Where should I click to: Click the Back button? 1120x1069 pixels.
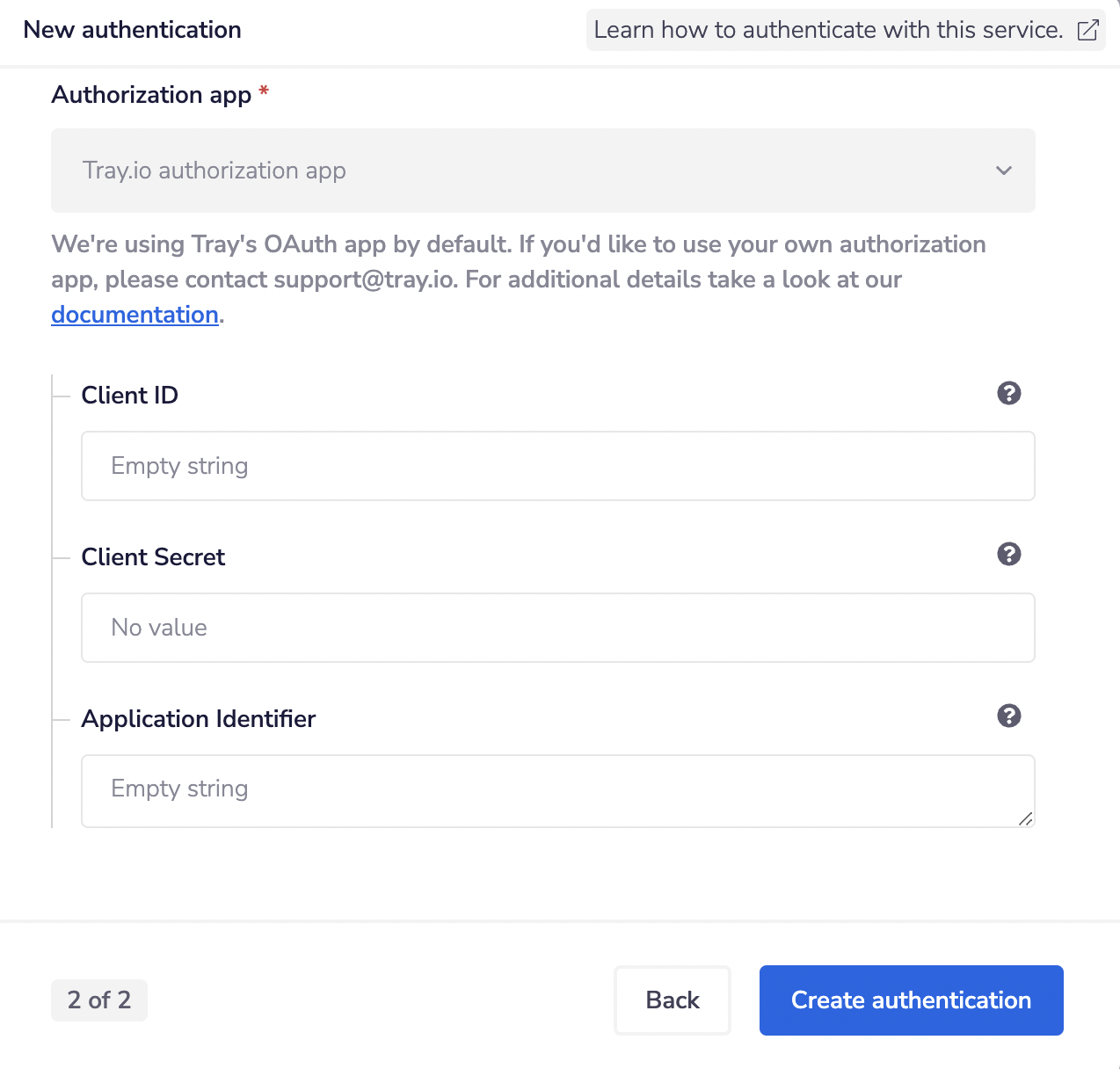click(x=672, y=1000)
